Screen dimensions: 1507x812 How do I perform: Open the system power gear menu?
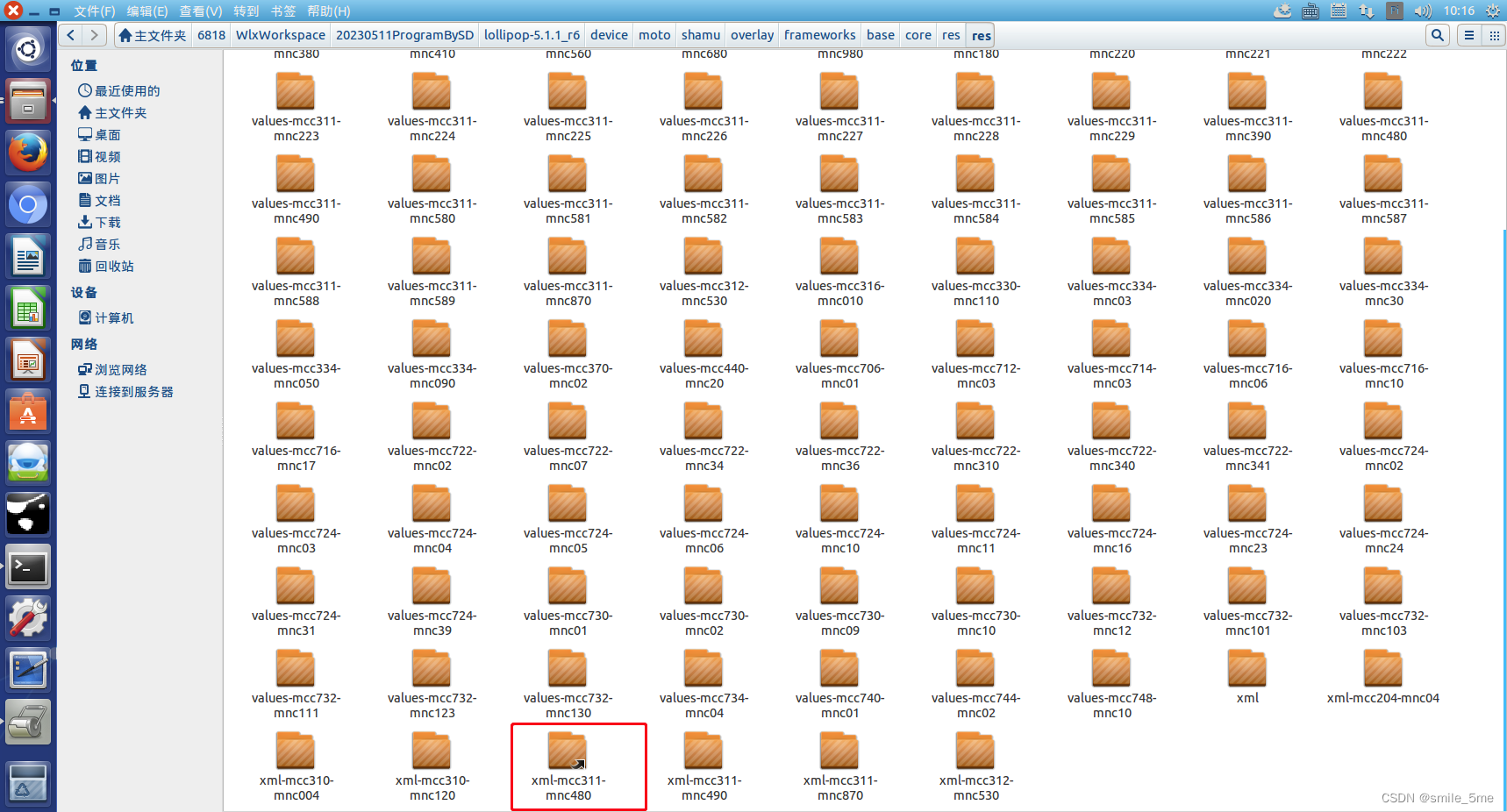point(1492,11)
